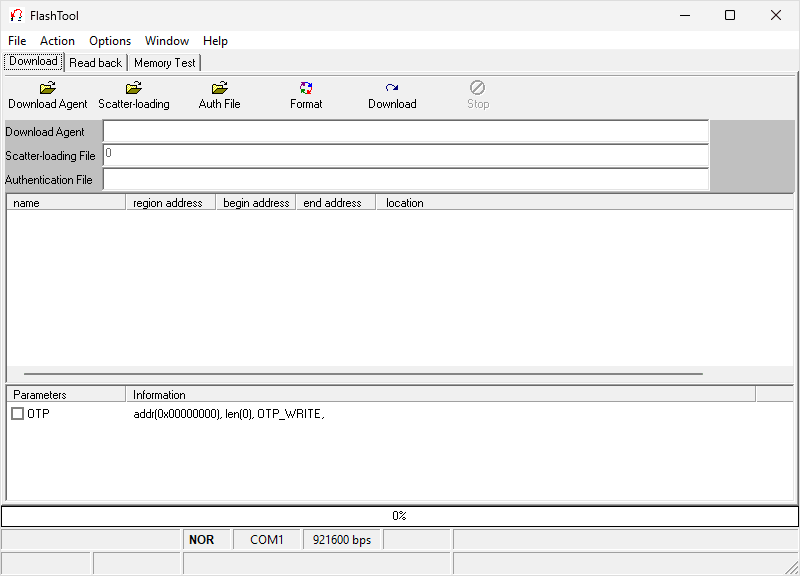
Task: Open the Help menu
Action: tap(215, 41)
